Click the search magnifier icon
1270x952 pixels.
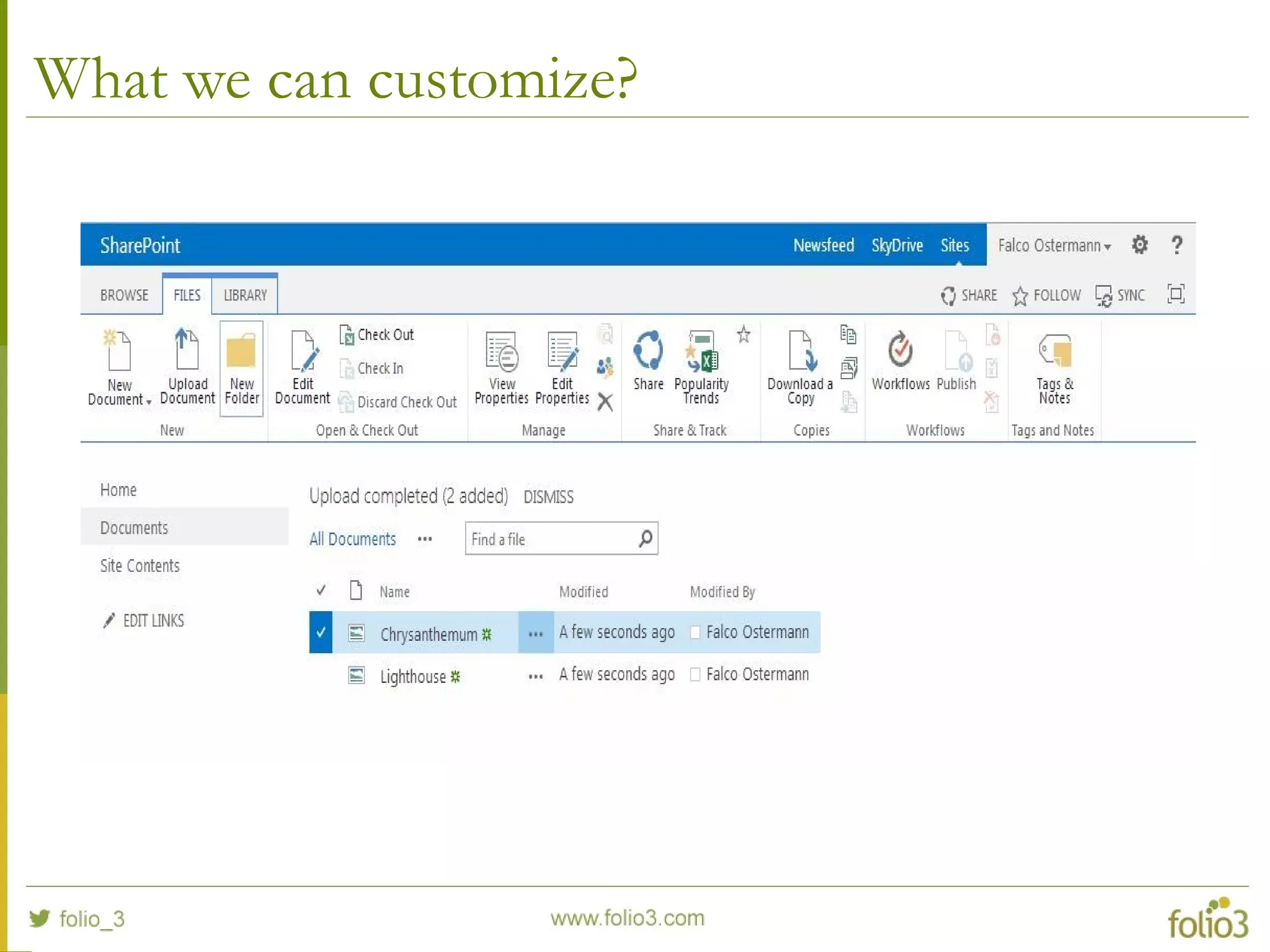tap(645, 539)
